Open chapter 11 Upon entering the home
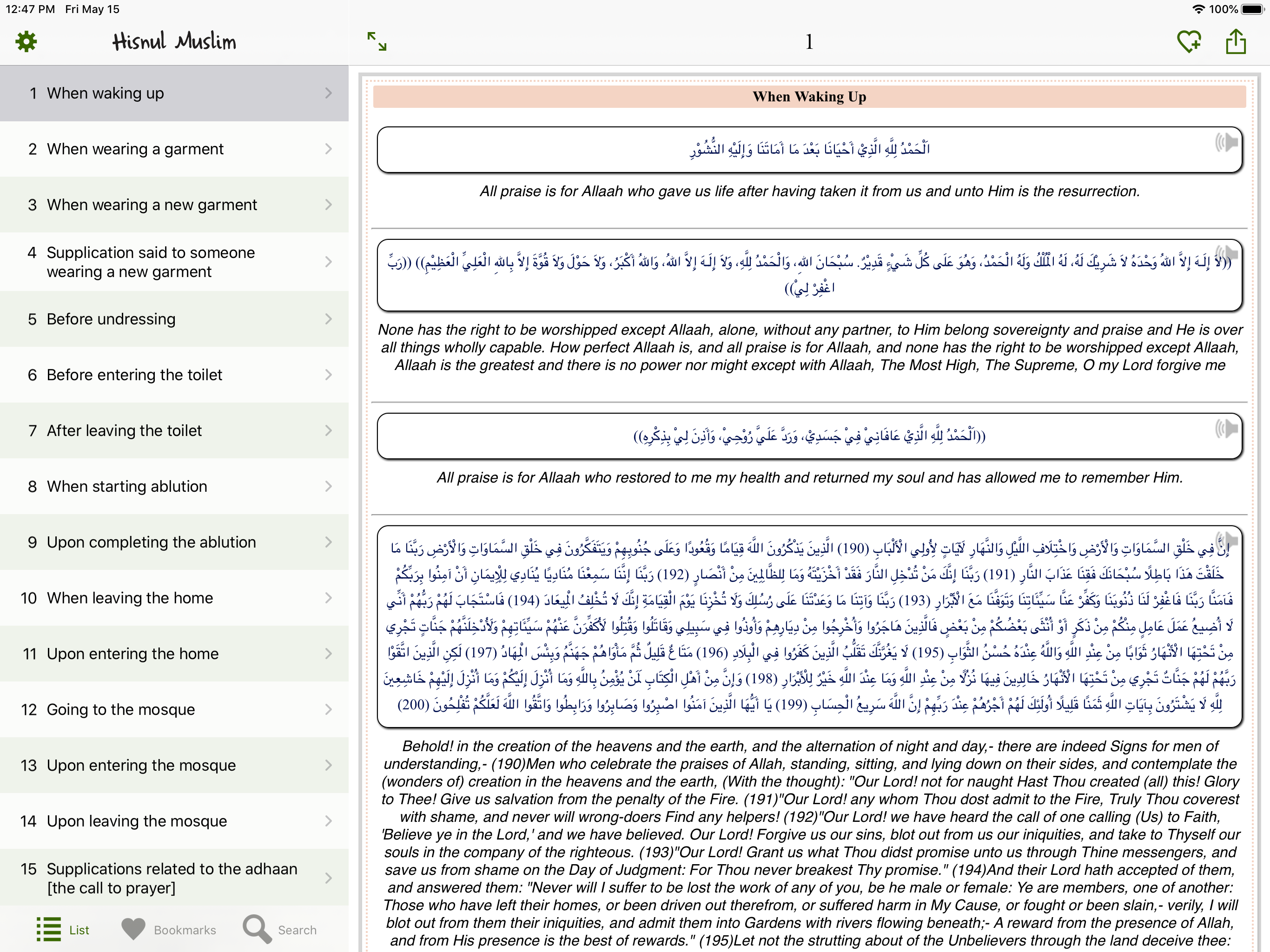The height and width of the screenshot is (952, 1270). click(174, 654)
